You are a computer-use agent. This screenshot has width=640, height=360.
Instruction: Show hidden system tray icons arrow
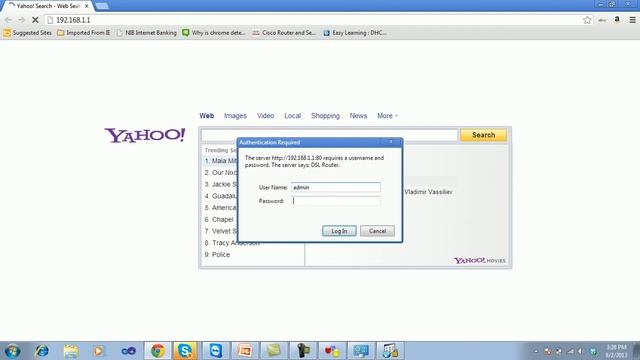point(536,351)
